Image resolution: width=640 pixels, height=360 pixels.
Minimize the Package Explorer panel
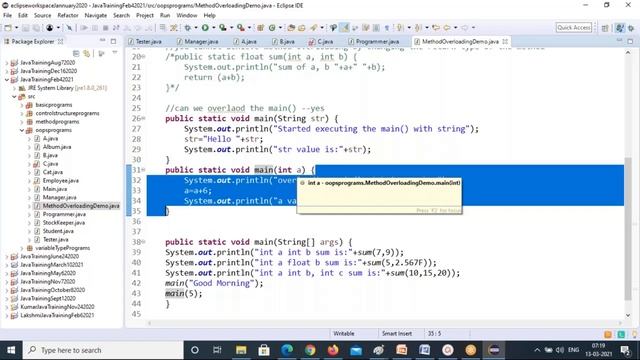[103, 41]
